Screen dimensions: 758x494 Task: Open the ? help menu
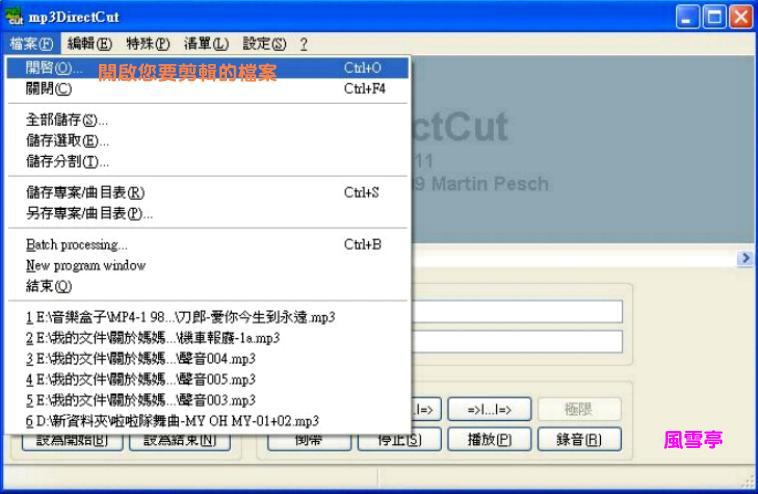[x=304, y=44]
